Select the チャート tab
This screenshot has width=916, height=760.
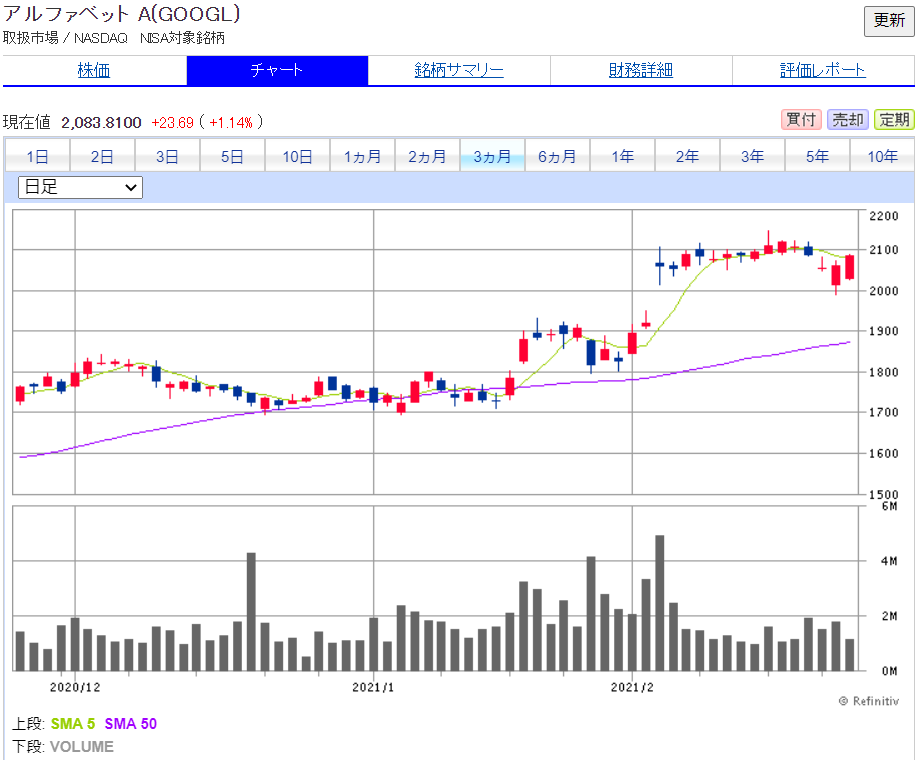pyautogui.click(x=277, y=70)
